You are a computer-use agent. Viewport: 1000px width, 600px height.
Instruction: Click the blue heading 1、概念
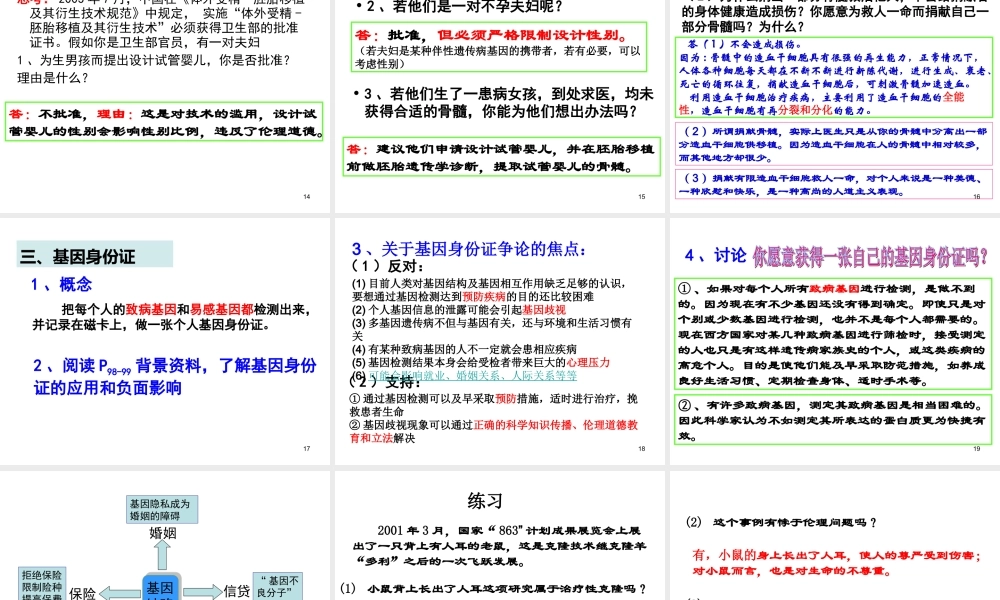click(61, 284)
